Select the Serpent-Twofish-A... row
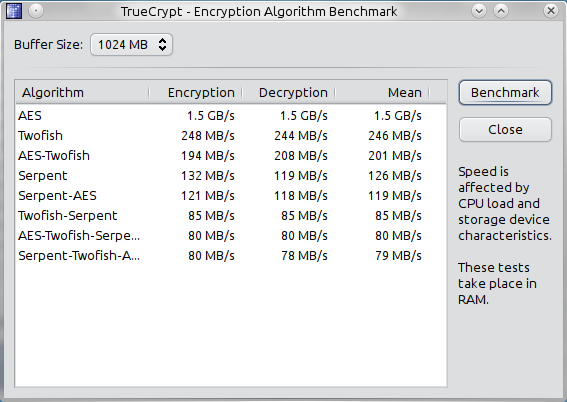The height and width of the screenshot is (402, 567). pyautogui.click(x=231, y=256)
